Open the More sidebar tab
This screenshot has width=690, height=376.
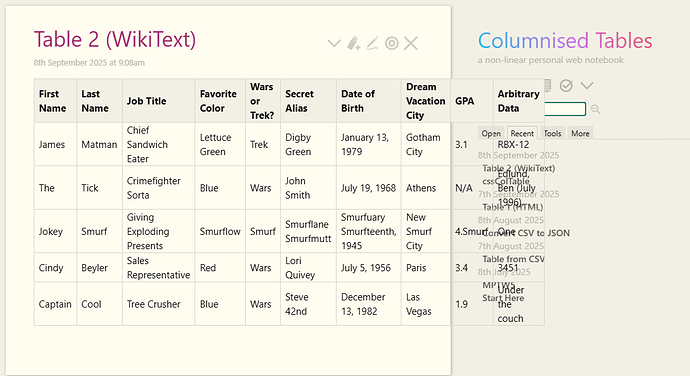[580, 133]
